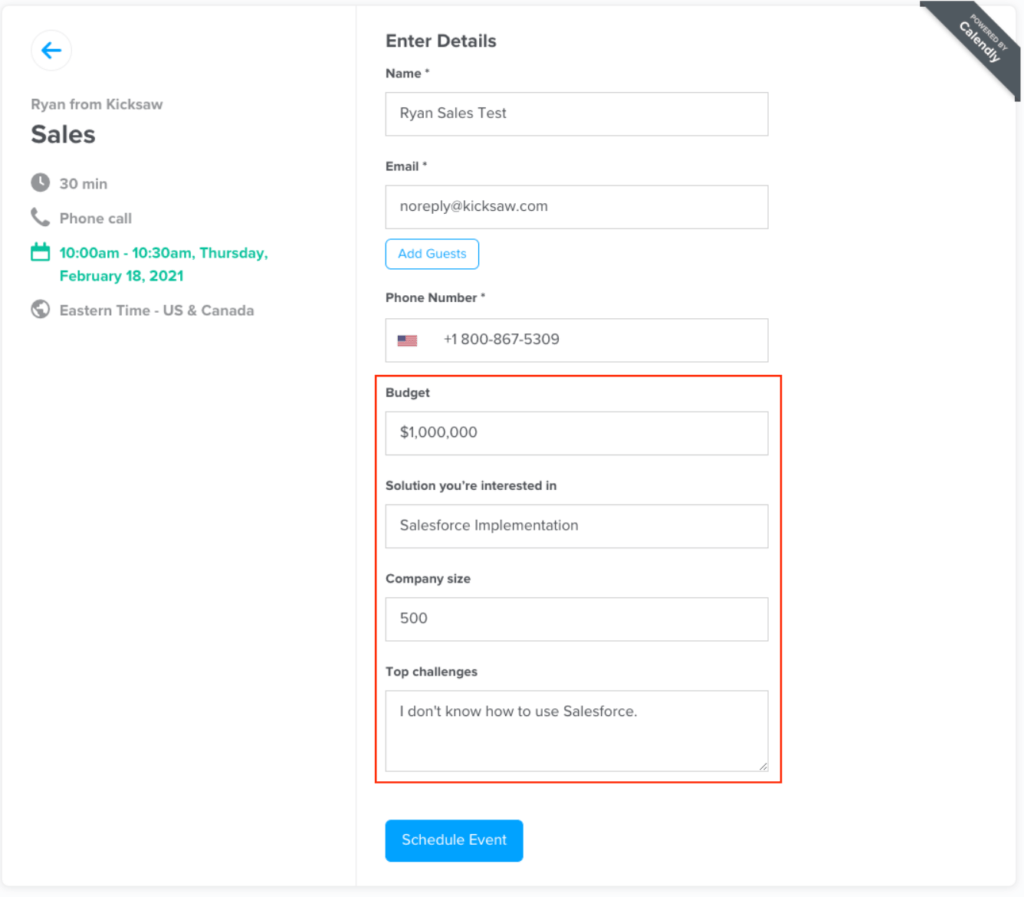This screenshot has width=1024, height=897.
Task: Click the 'Phone call' text
Action: point(95,219)
